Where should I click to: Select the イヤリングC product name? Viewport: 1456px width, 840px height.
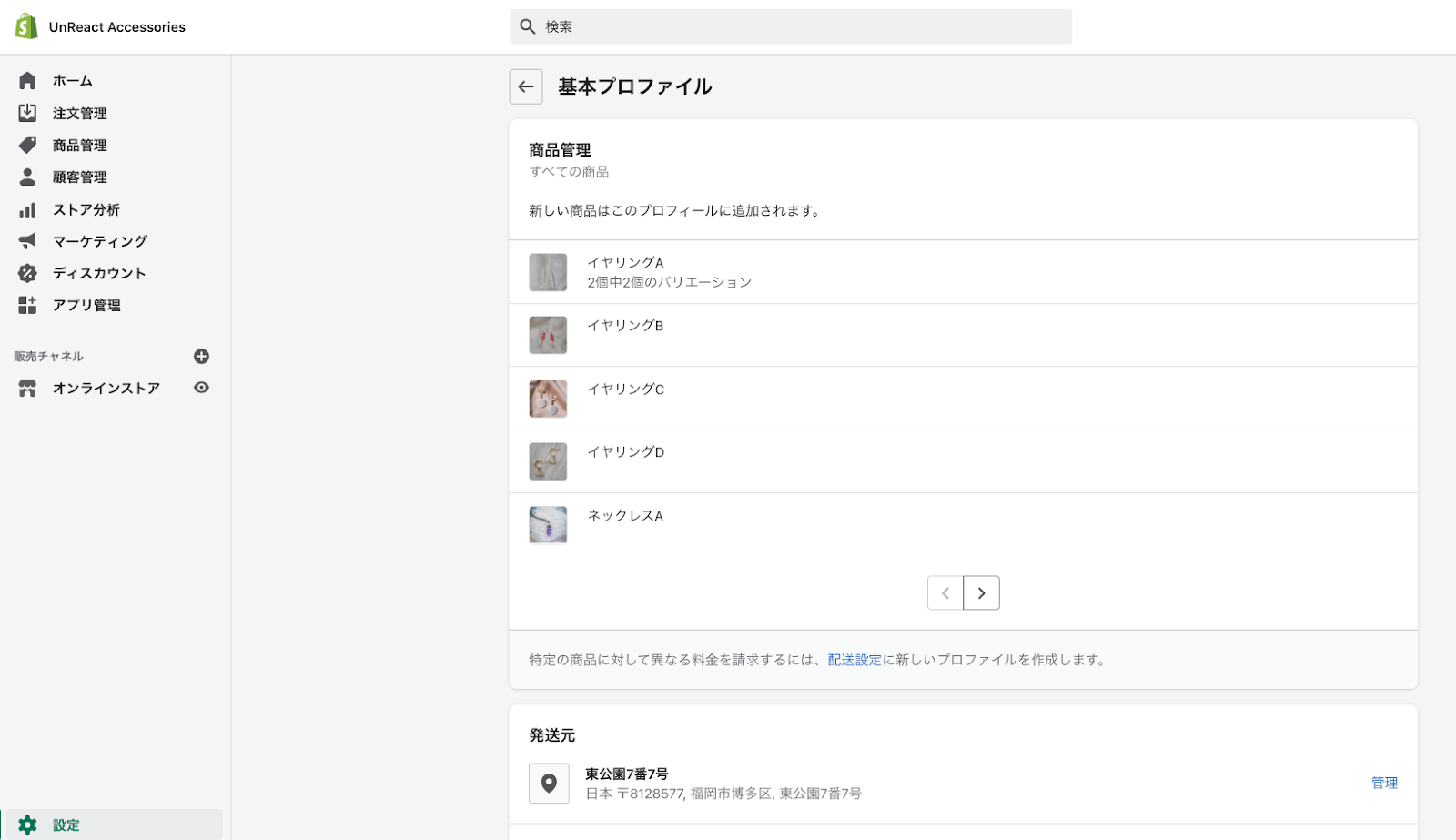pyautogui.click(x=625, y=389)
